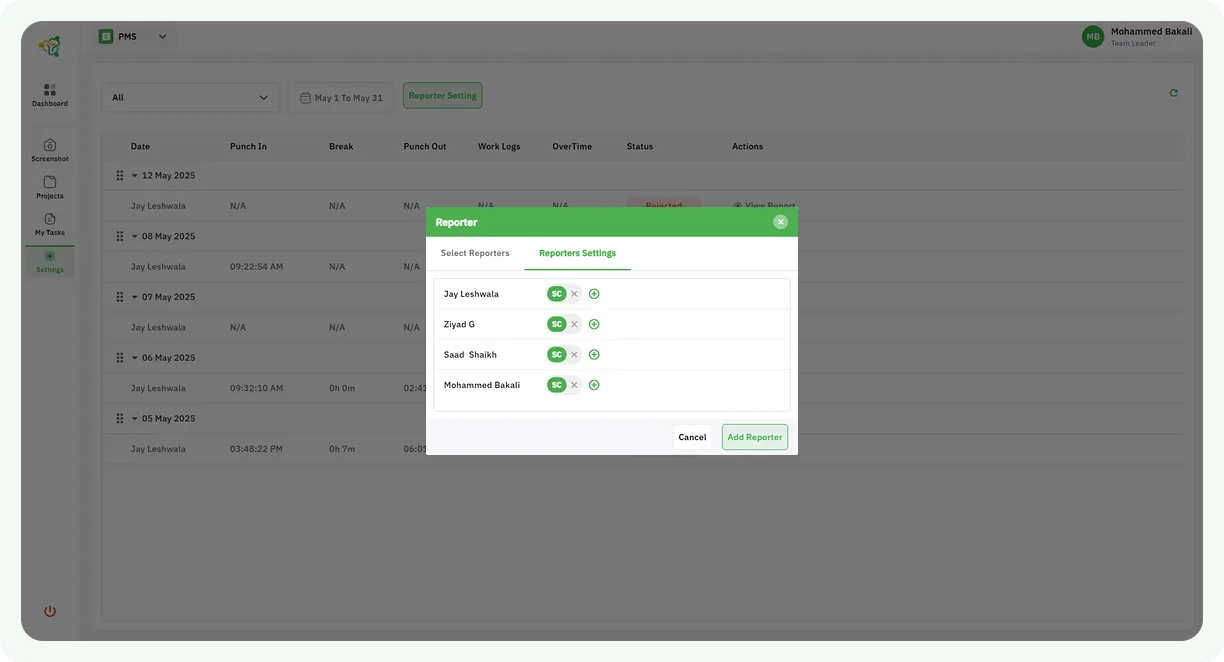This screenshot has width=1224, height=662.
Task: Close the Reporter dialog with the X
Action: click(x=780, y=222)
